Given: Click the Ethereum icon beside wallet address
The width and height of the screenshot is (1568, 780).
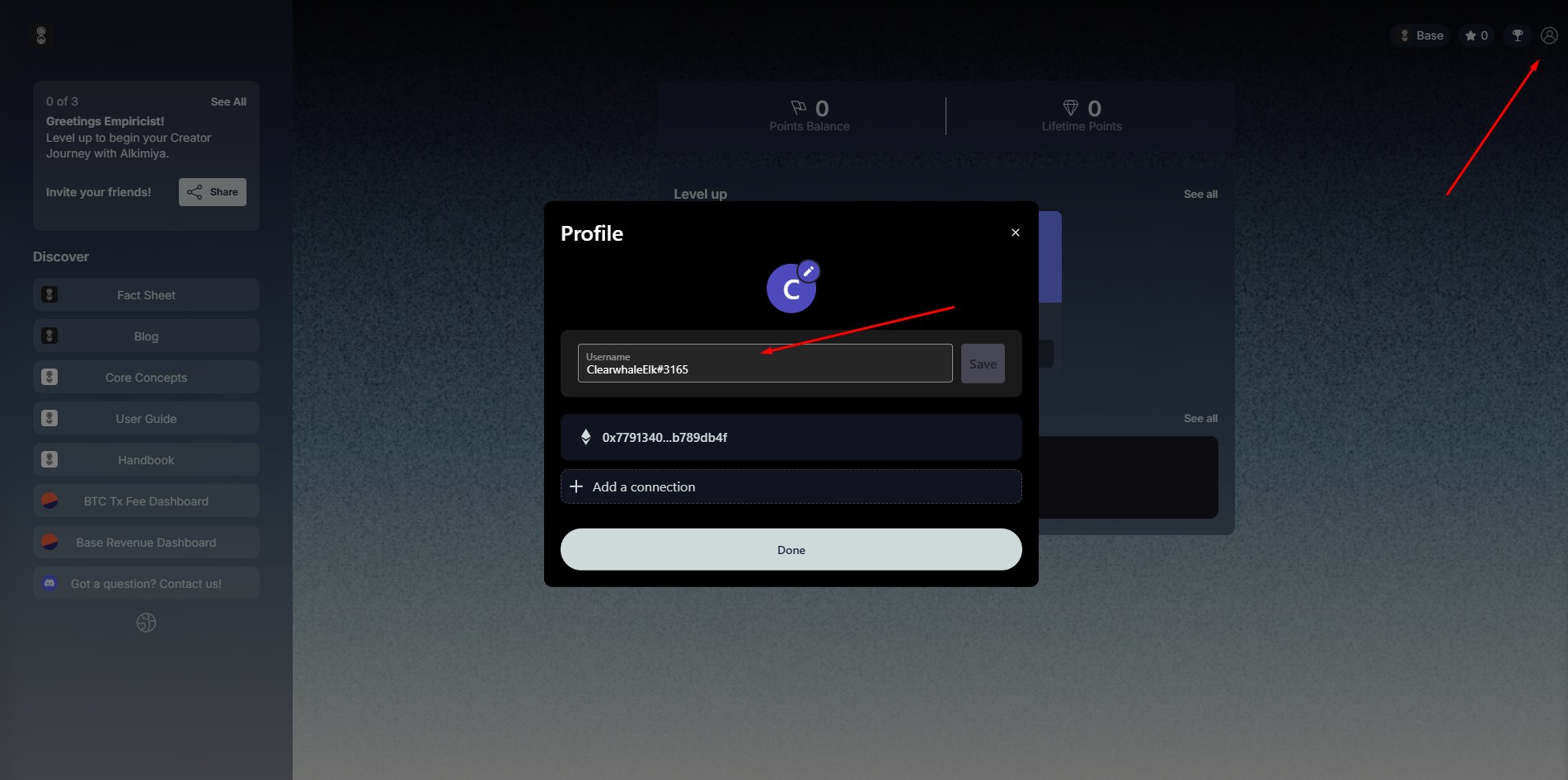Looking at the screenshot, I should tap(585, 437).
